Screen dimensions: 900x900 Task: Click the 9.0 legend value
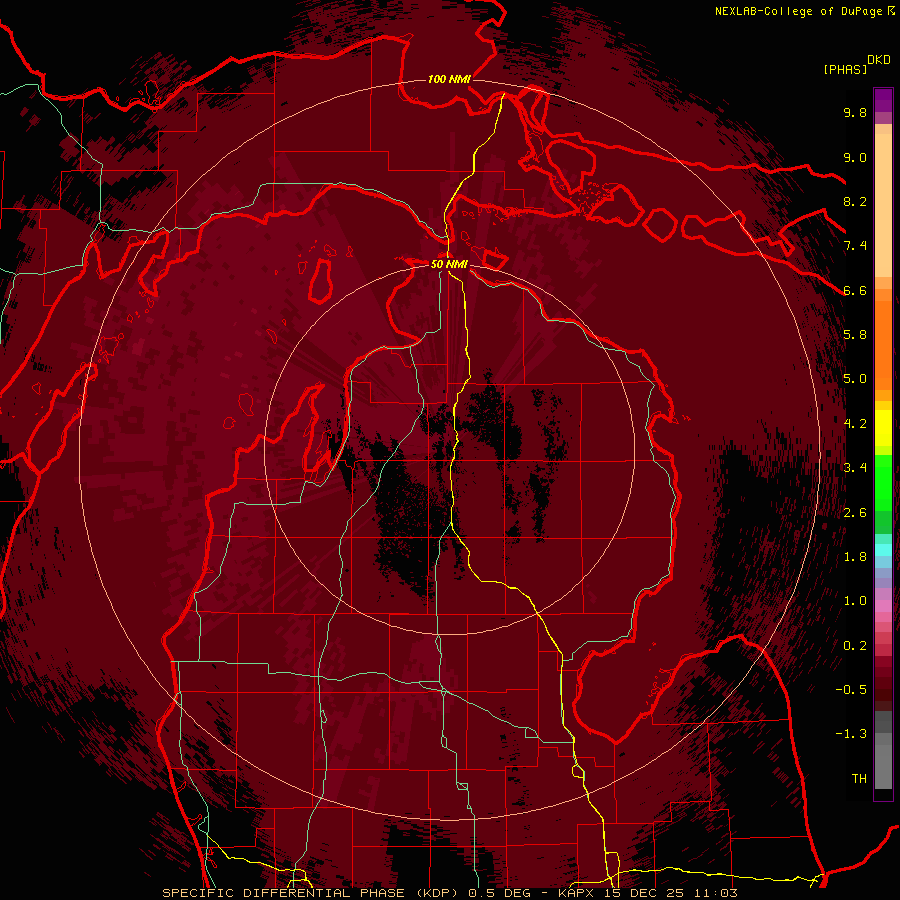pos(855,157)
